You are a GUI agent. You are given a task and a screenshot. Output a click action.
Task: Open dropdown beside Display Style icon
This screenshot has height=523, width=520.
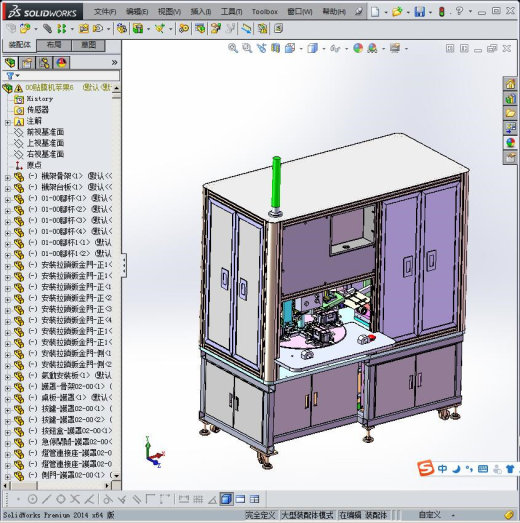point(324,49)
